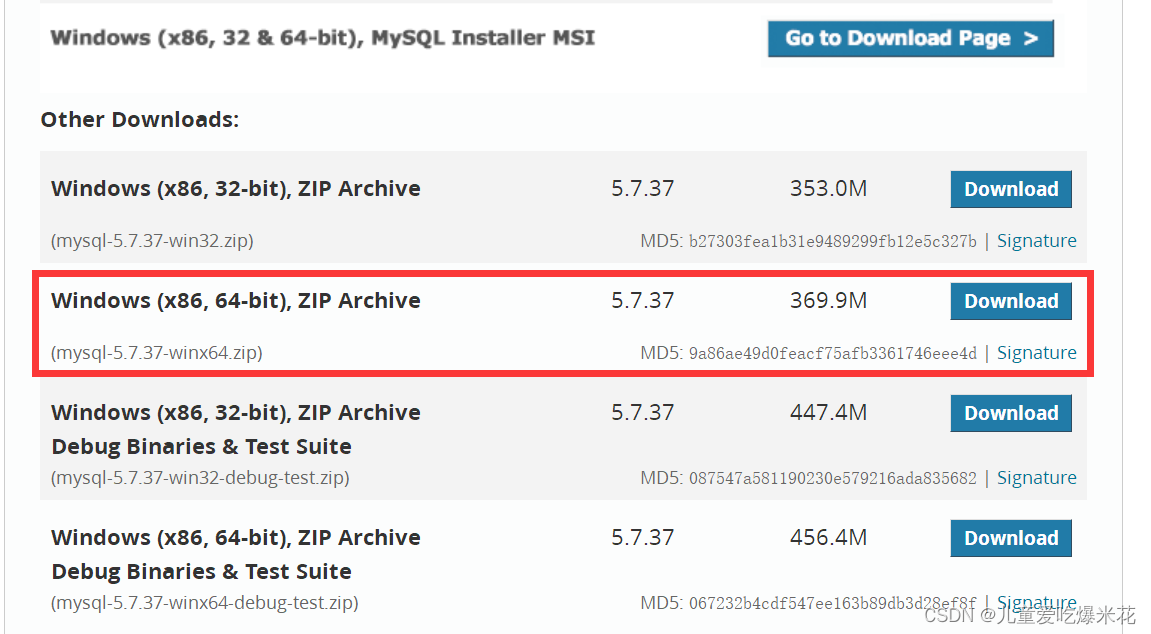Open Signature link for mysql-5.7.37-win32.zip
Viewport: 1151px width, 634px height.
click(x=1036, y=241)
